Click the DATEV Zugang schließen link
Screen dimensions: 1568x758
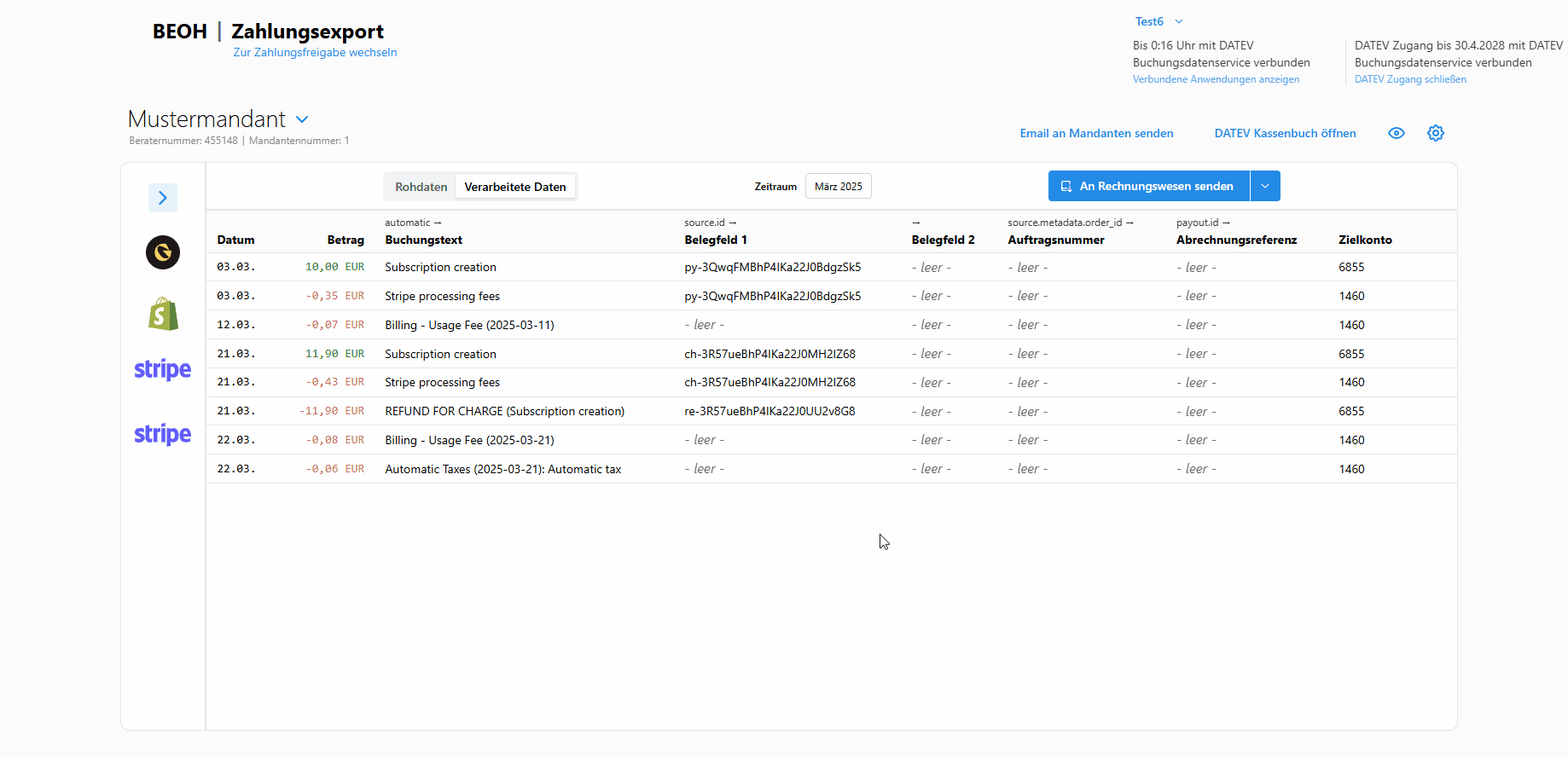click(x=1410, y=79)
